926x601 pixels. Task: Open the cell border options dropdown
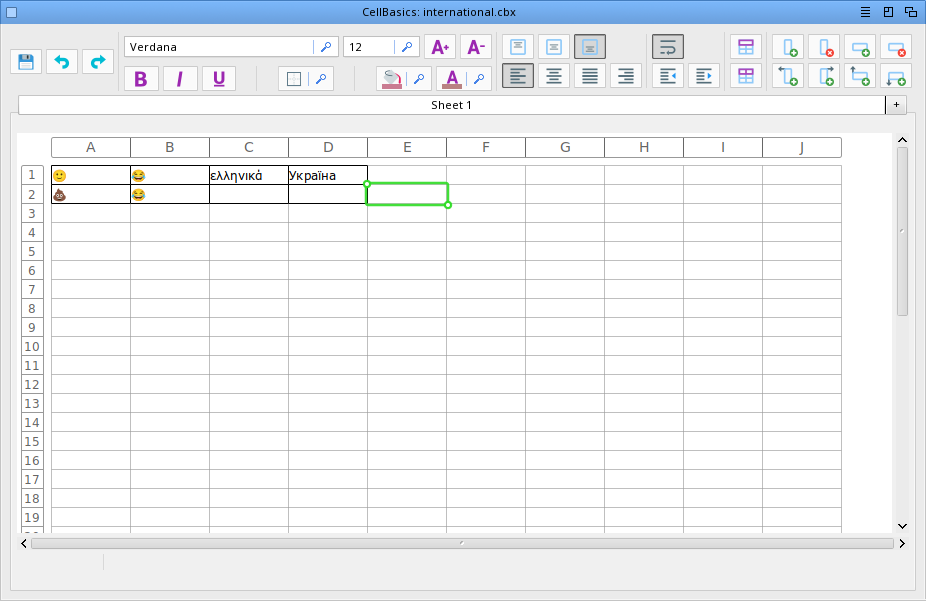(x=321, y=79)
